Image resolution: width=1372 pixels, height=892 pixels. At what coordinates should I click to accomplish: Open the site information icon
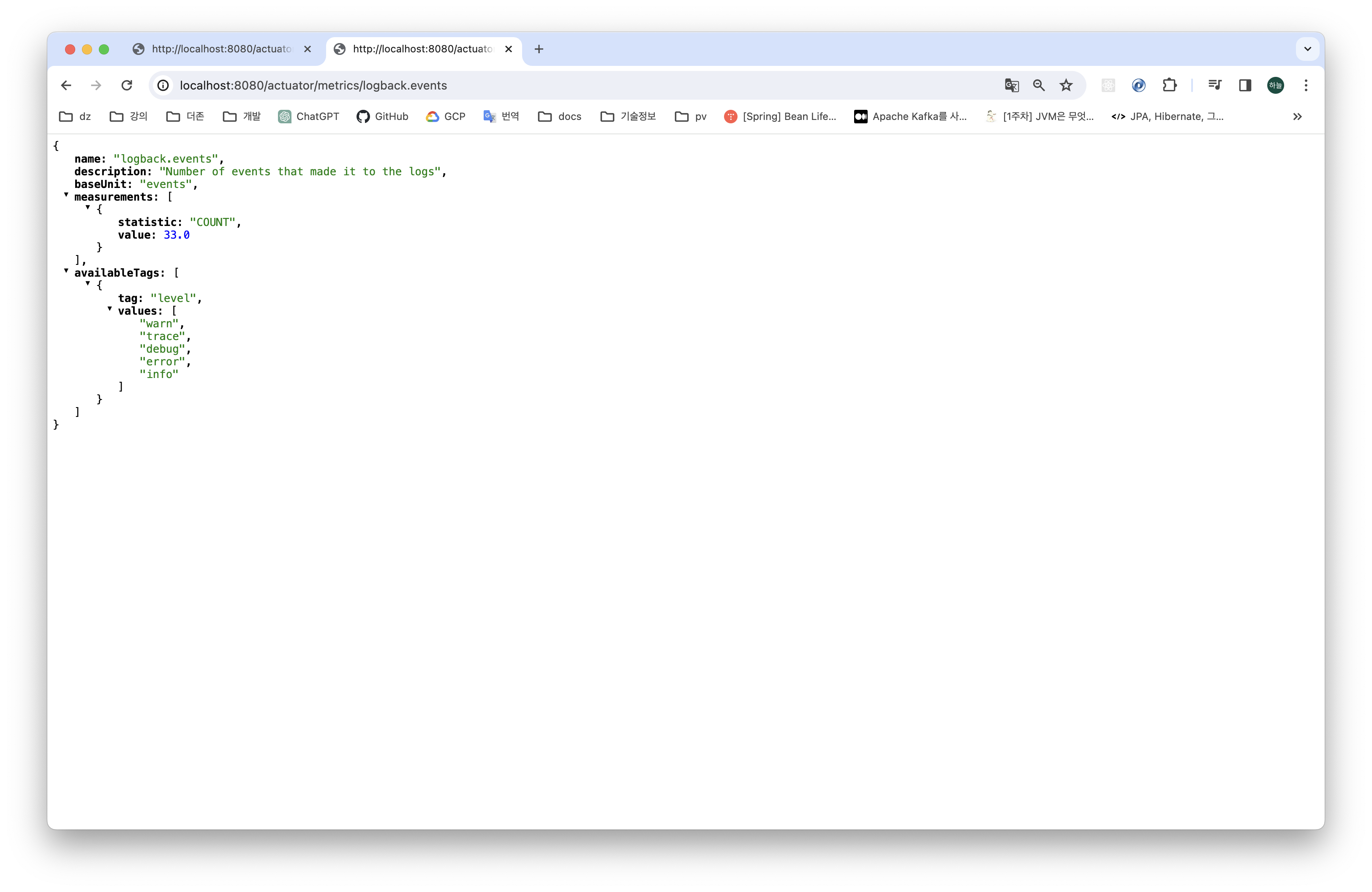164,85
